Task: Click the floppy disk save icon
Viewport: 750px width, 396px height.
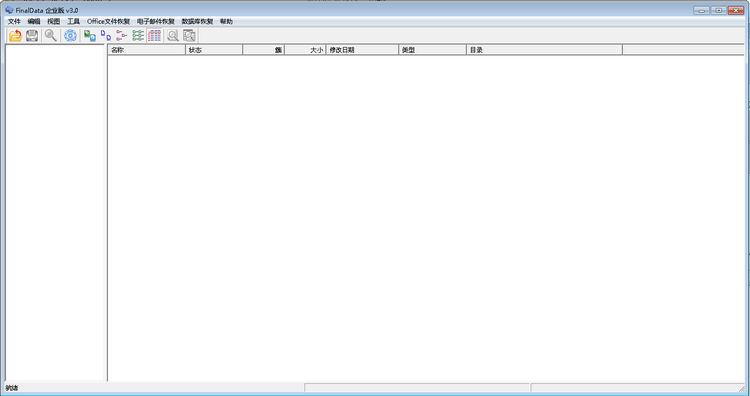Action: coord(32,35)
